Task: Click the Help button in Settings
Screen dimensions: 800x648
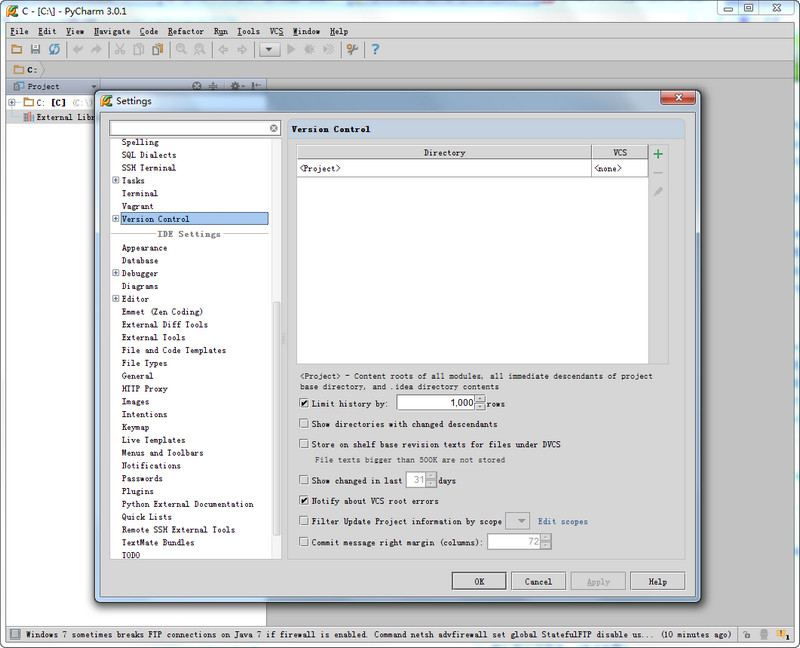Action: pos(657,581)
